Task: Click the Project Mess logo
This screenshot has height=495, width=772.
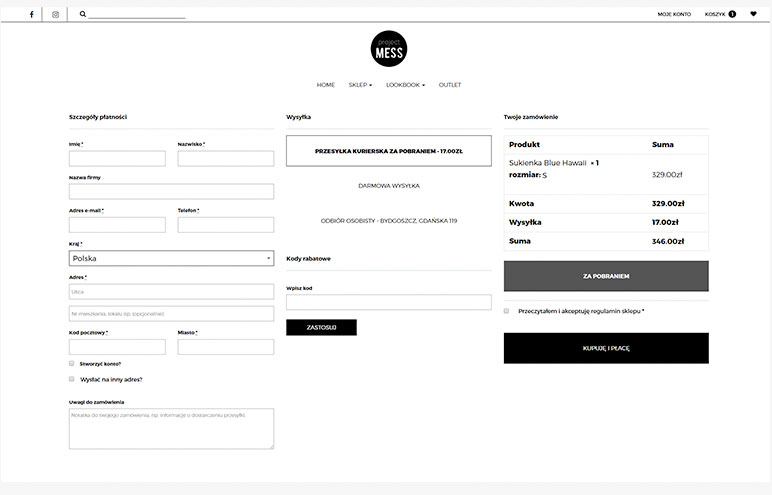Action: pyautogui.click(x=388, y=48)
